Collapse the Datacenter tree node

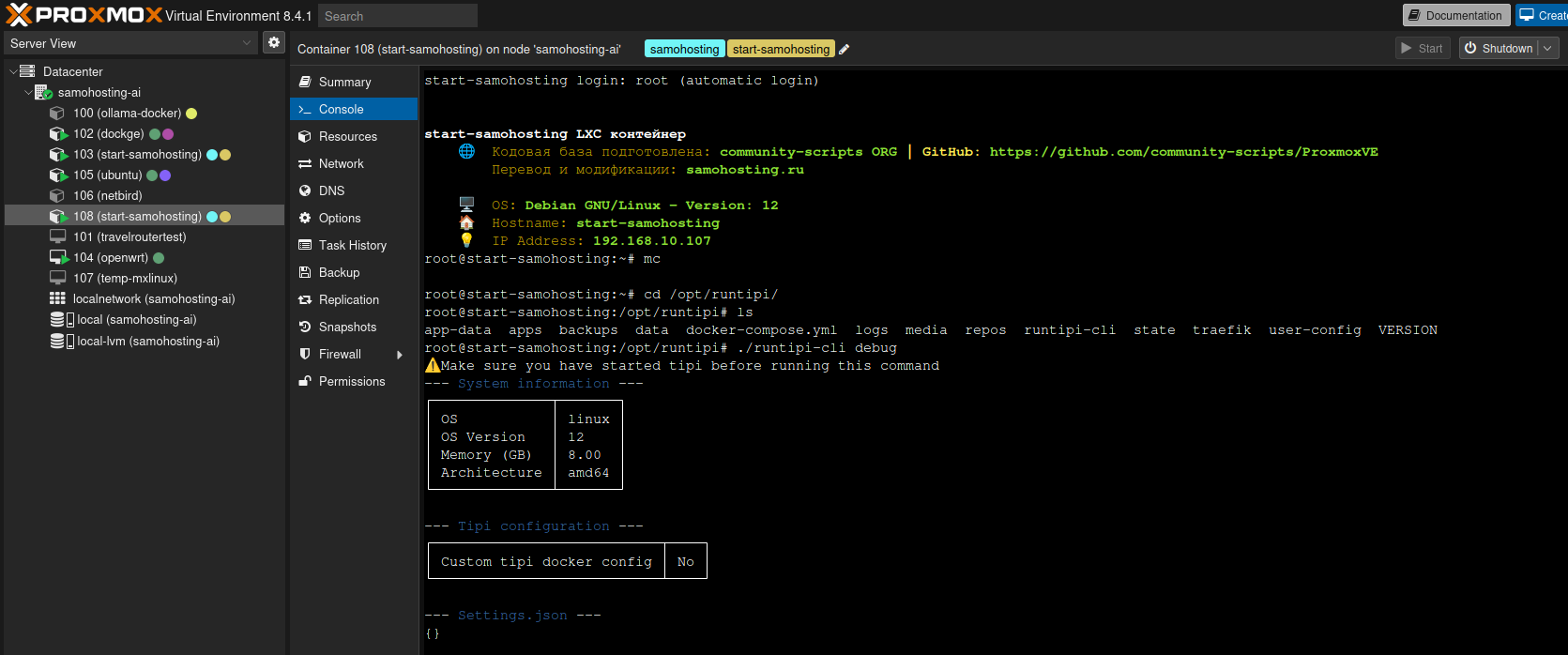pyautogui.click(x=13, y=71)
